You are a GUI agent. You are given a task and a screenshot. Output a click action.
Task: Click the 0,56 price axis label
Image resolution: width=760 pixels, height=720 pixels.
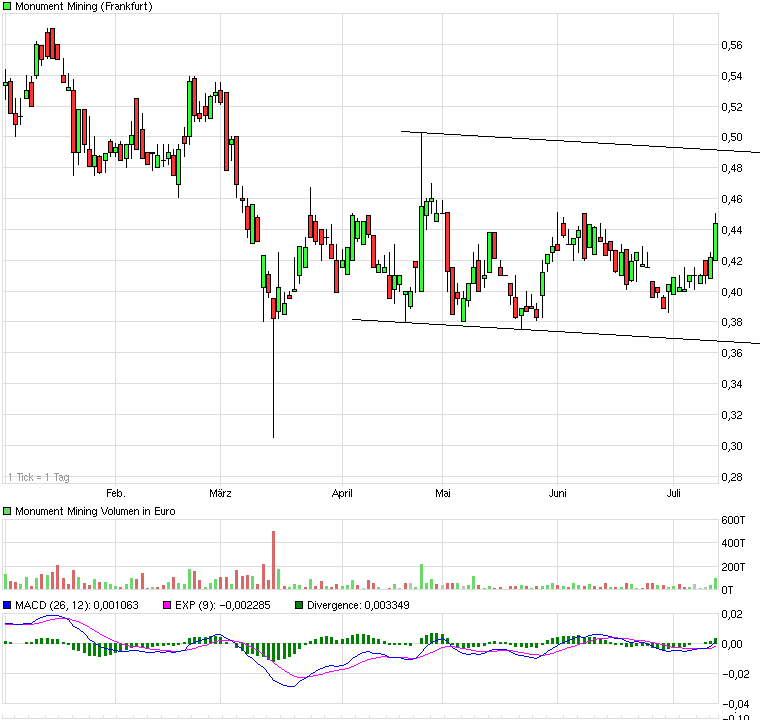[732, 45]
